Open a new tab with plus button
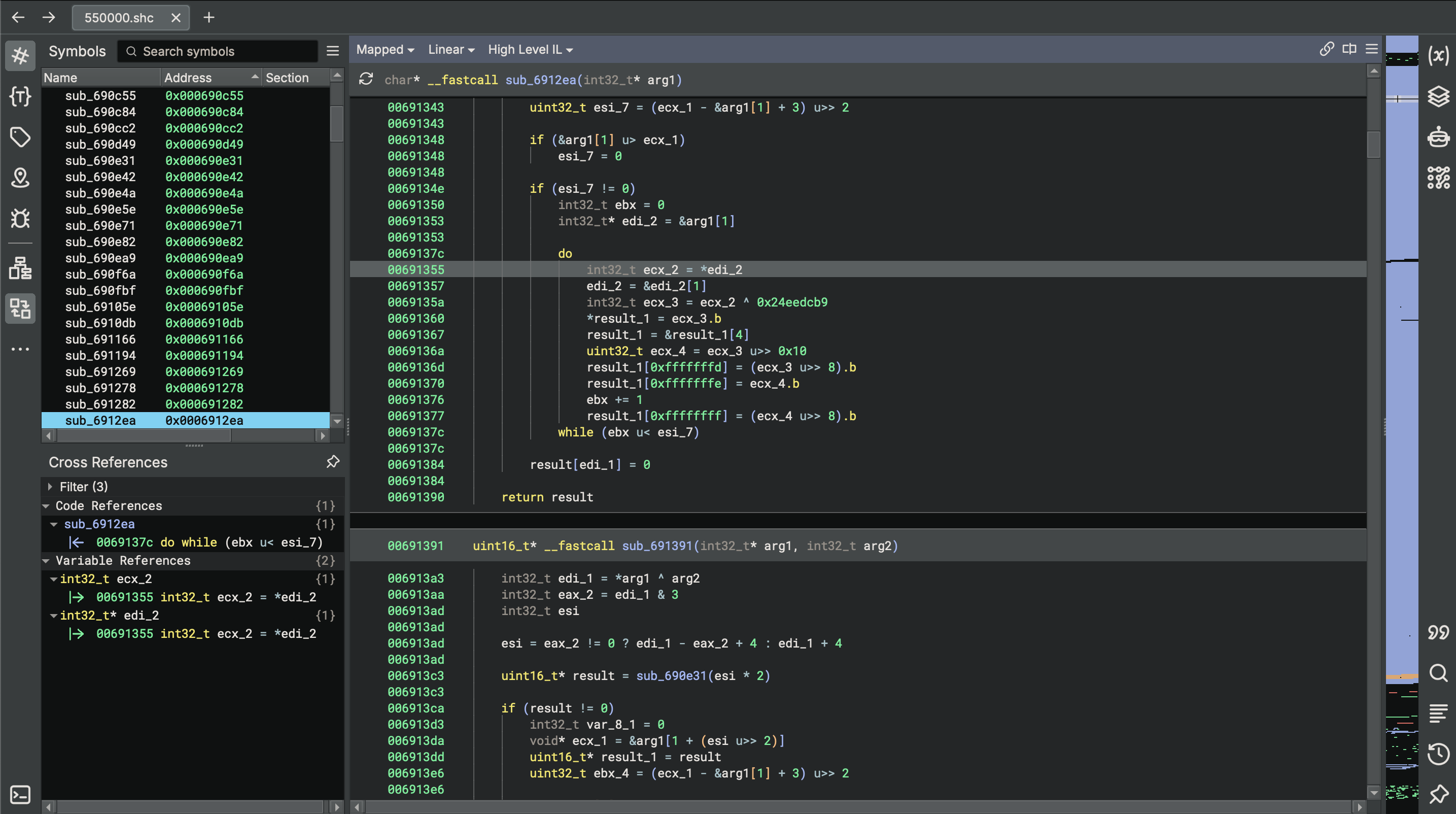This screenshot has width=1456, height=814. (209, 18)
